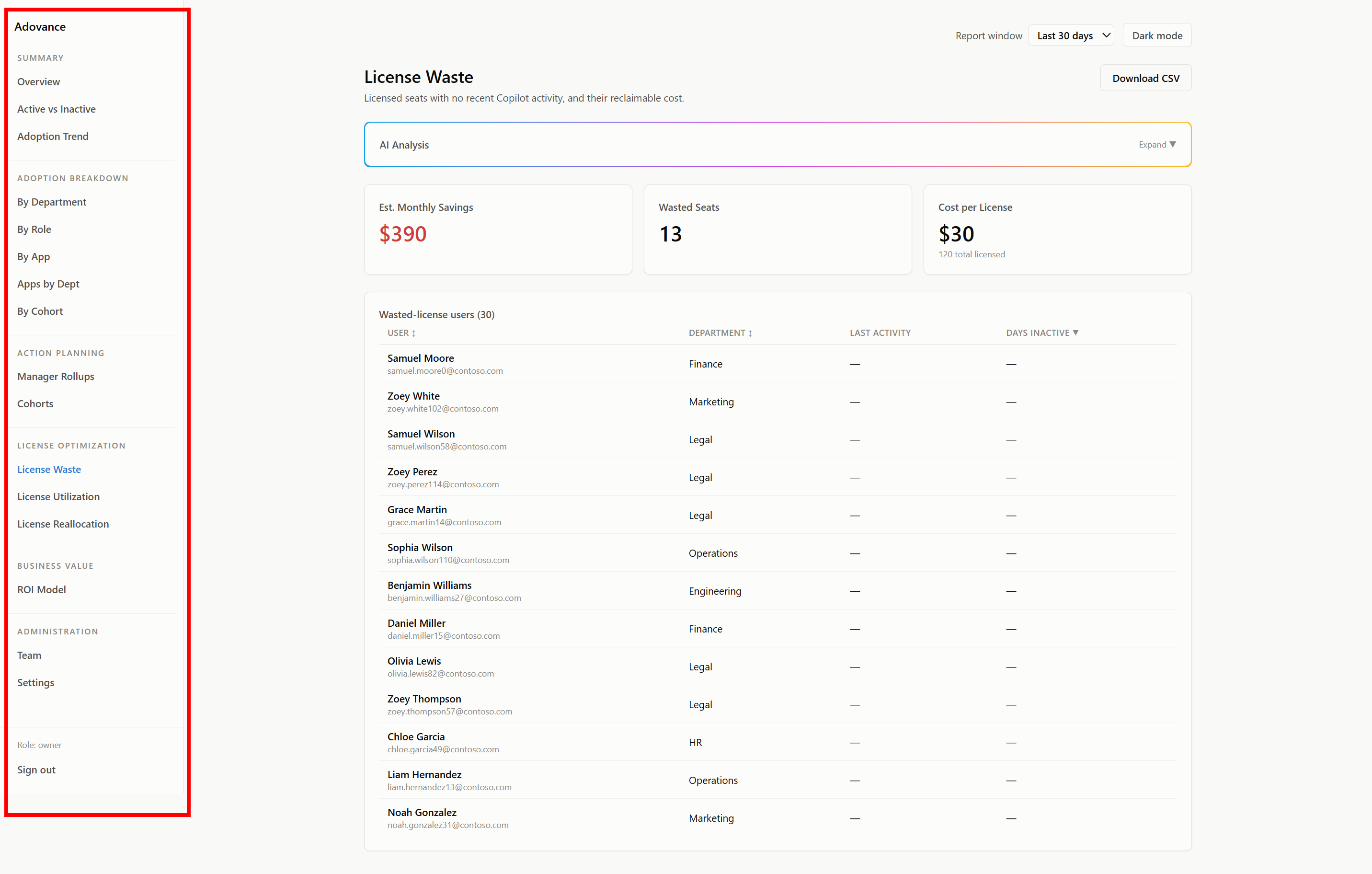
Task: Click 'Wasted-license users (30)' heading
Action: tap(436, 314)
